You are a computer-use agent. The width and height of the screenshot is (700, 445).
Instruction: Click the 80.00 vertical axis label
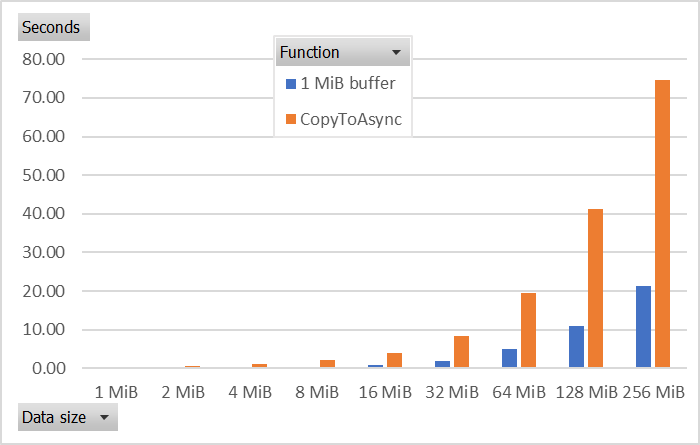pos(43,59)
